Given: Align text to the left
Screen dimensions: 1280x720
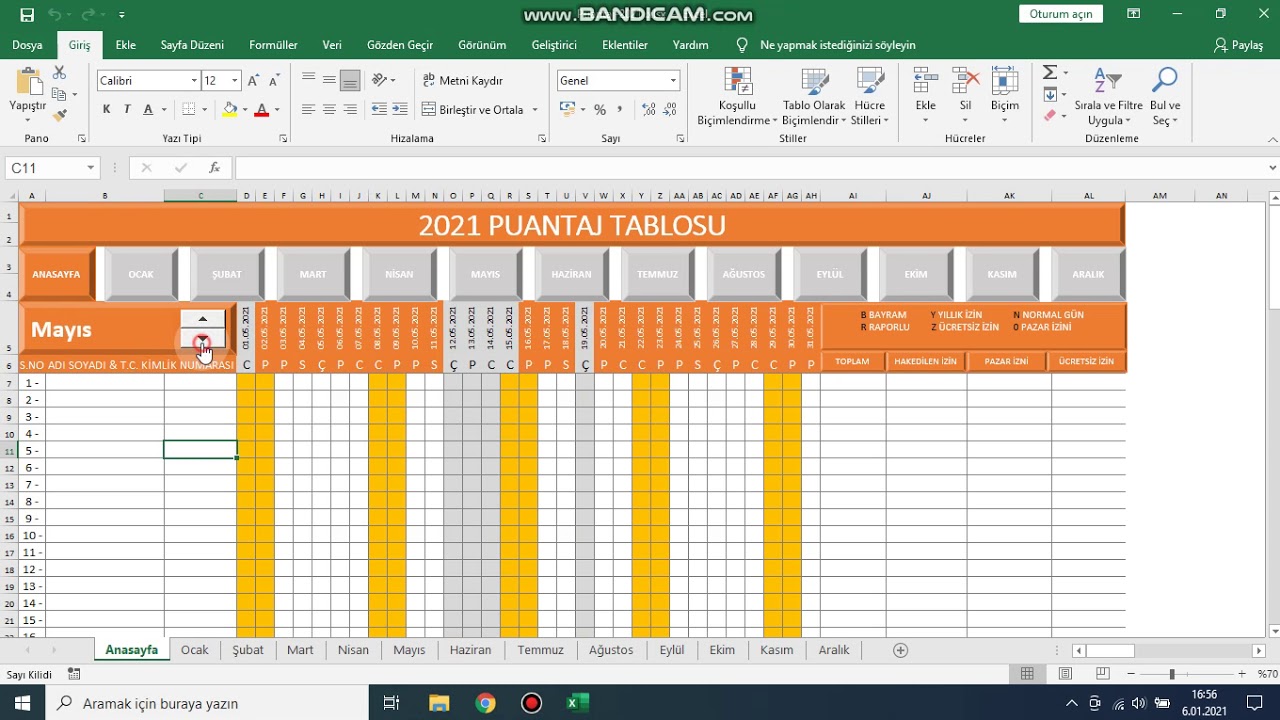Looking at the screenshot, I should [308, 109].
